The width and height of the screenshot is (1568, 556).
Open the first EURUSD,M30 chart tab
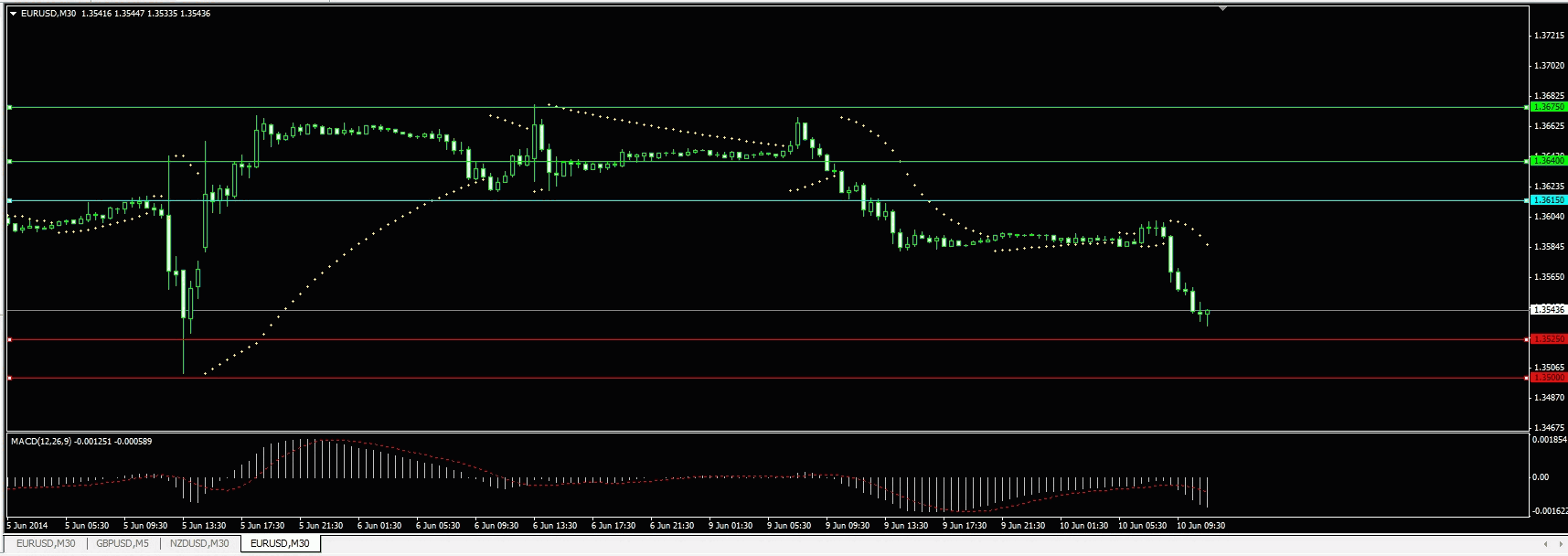click(x=46, y=543)
